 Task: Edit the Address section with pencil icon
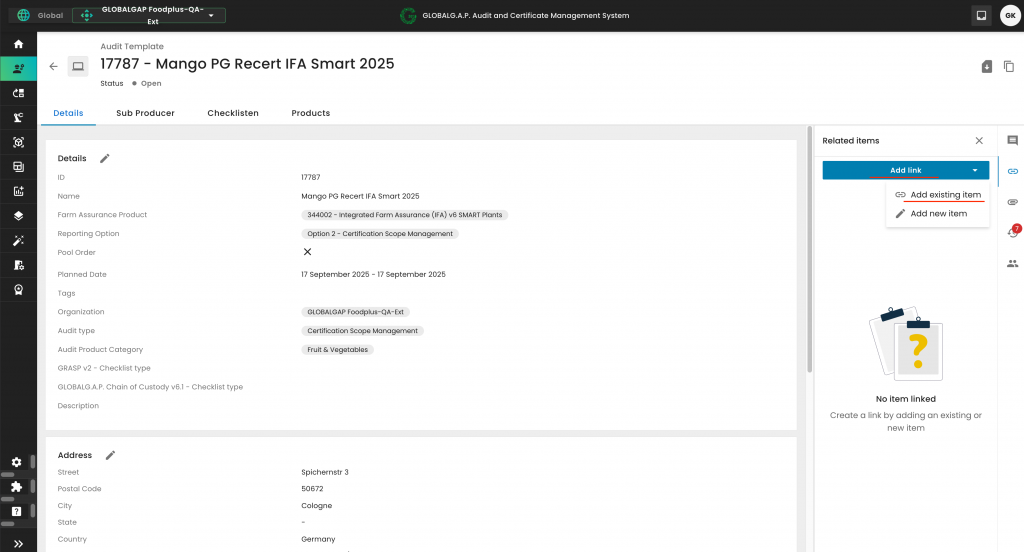click(x=111, y=455)
